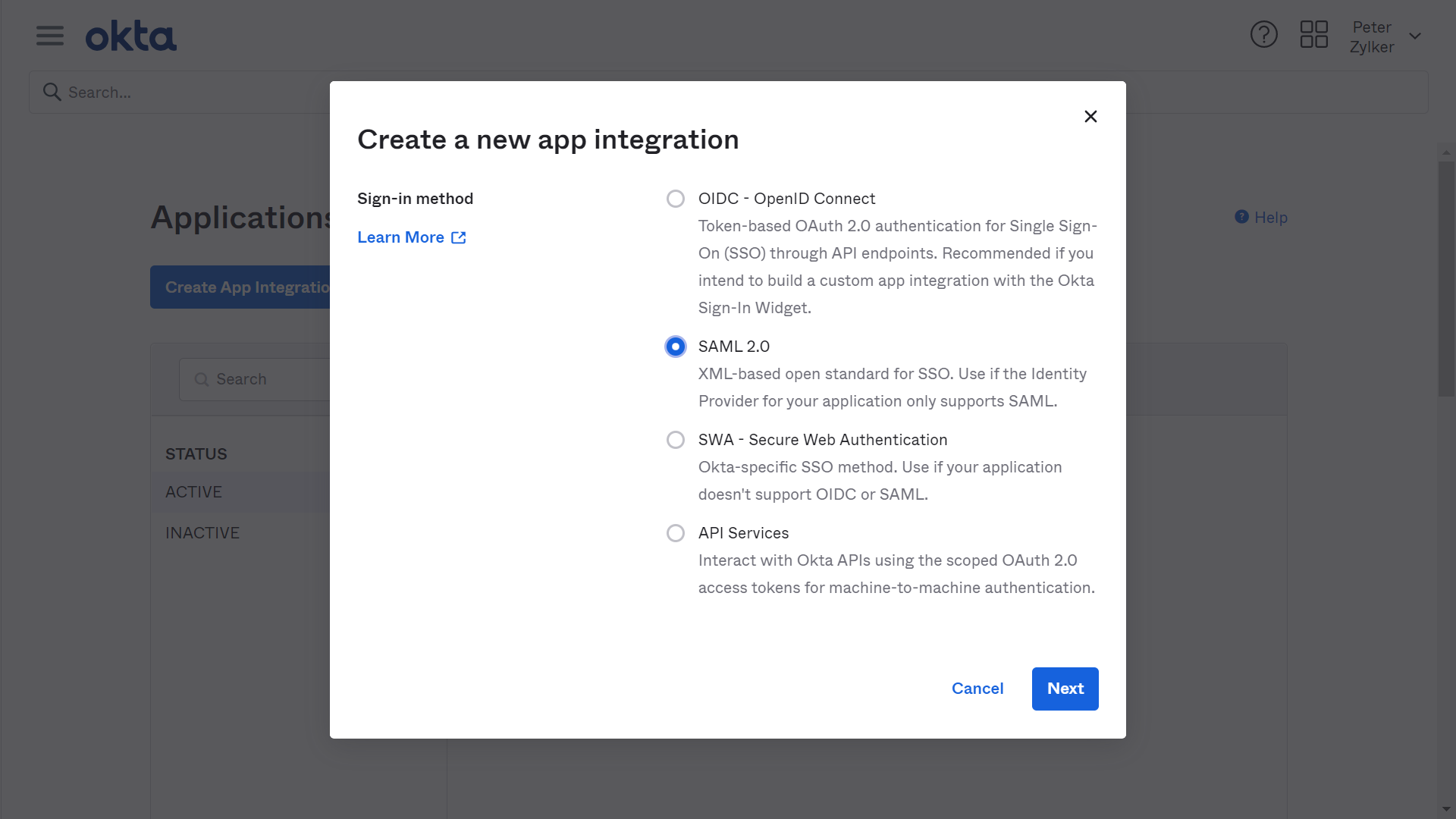Cancel the new app integration dialog
The height and width of the screenshot is (819, 1456).
point(977,689)
